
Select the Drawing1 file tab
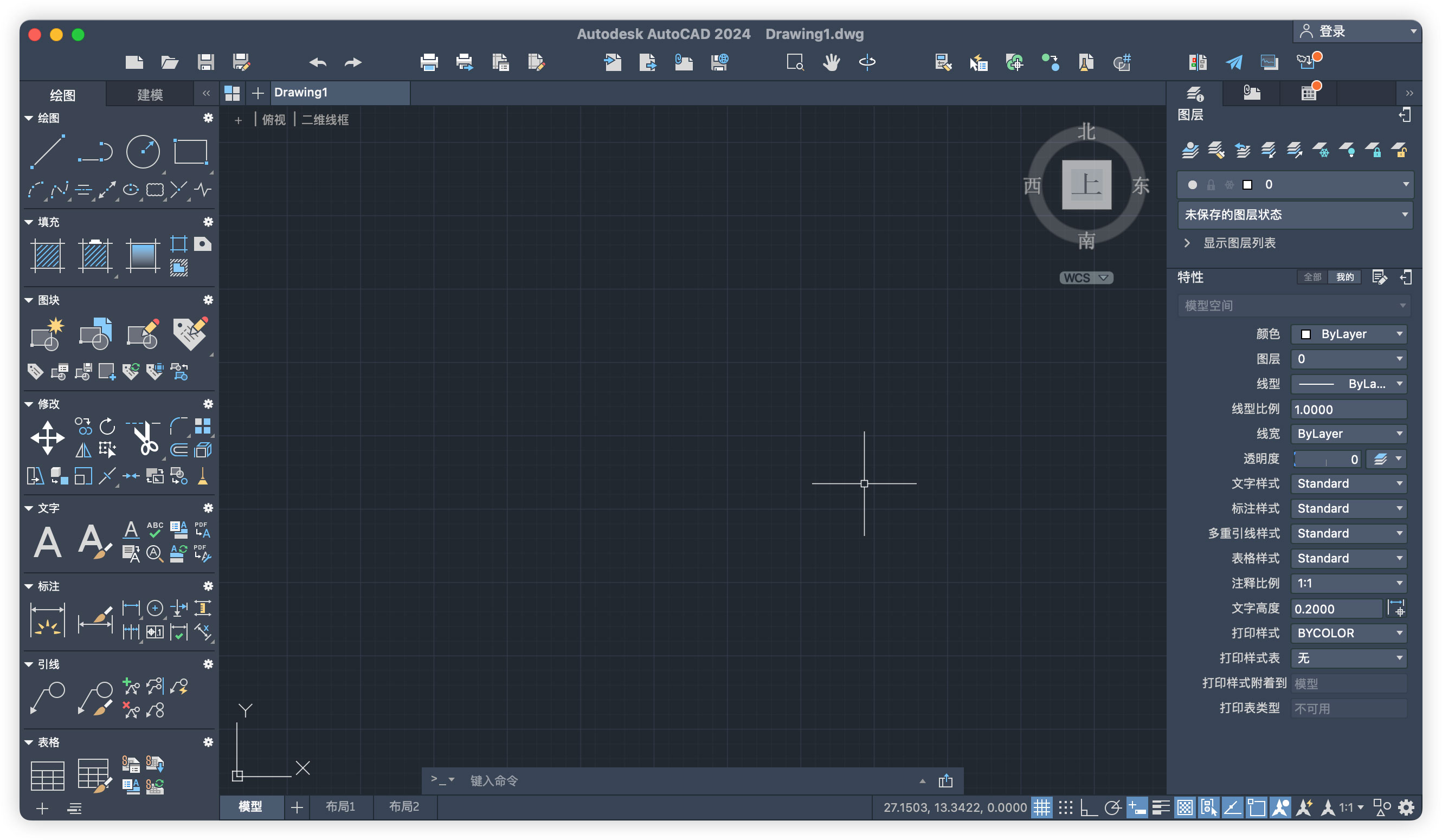coord(340,93)
